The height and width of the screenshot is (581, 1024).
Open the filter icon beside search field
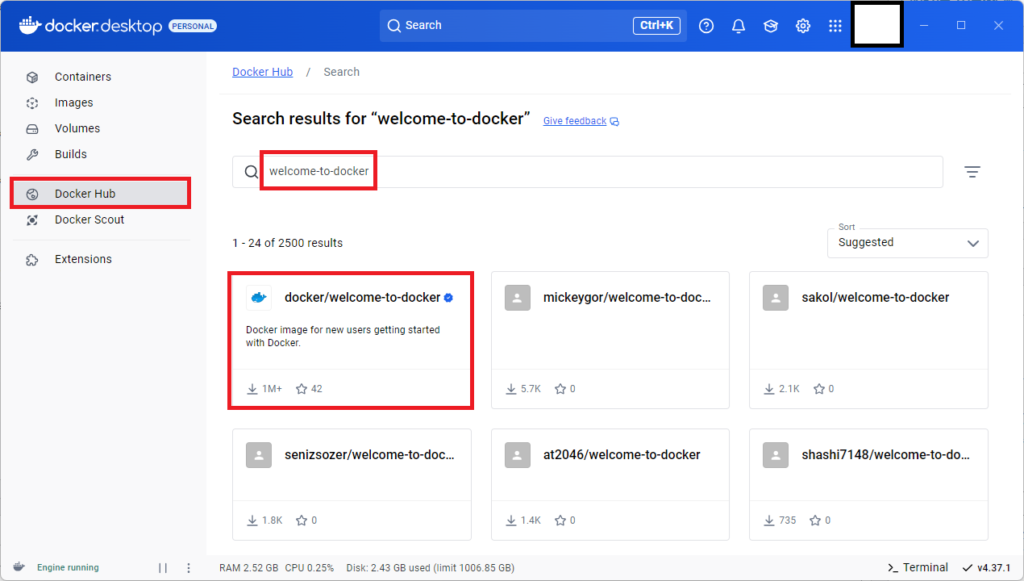(x=972, y=172)
